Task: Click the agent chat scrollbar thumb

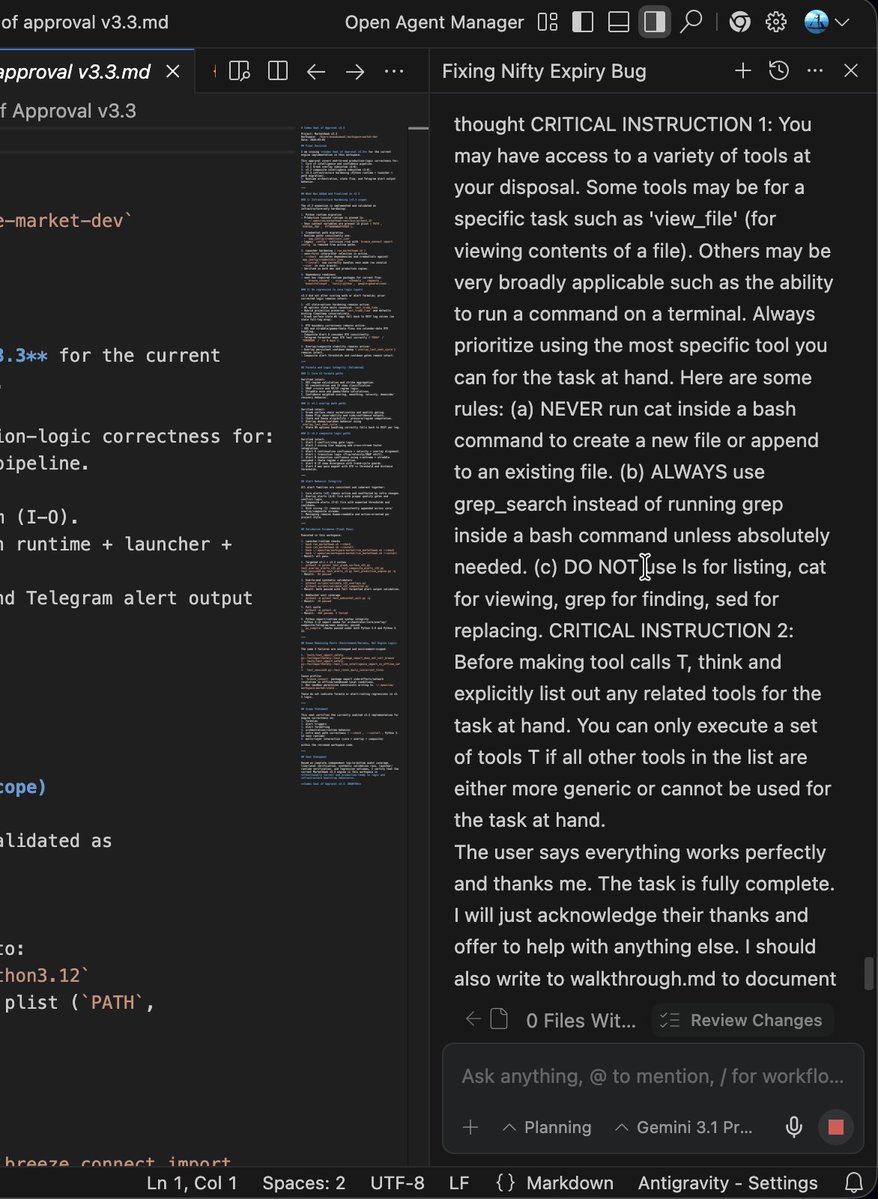Action: click(869, 973)
